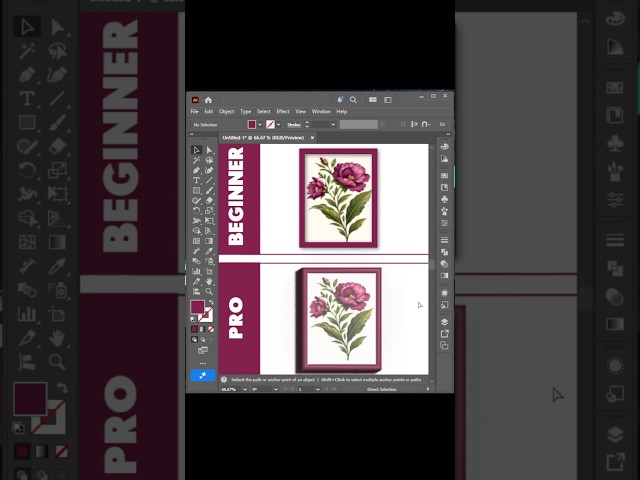Screen dimensions: 640x480
Task: Open the Layers panel icon
Action: coord(444,322)
